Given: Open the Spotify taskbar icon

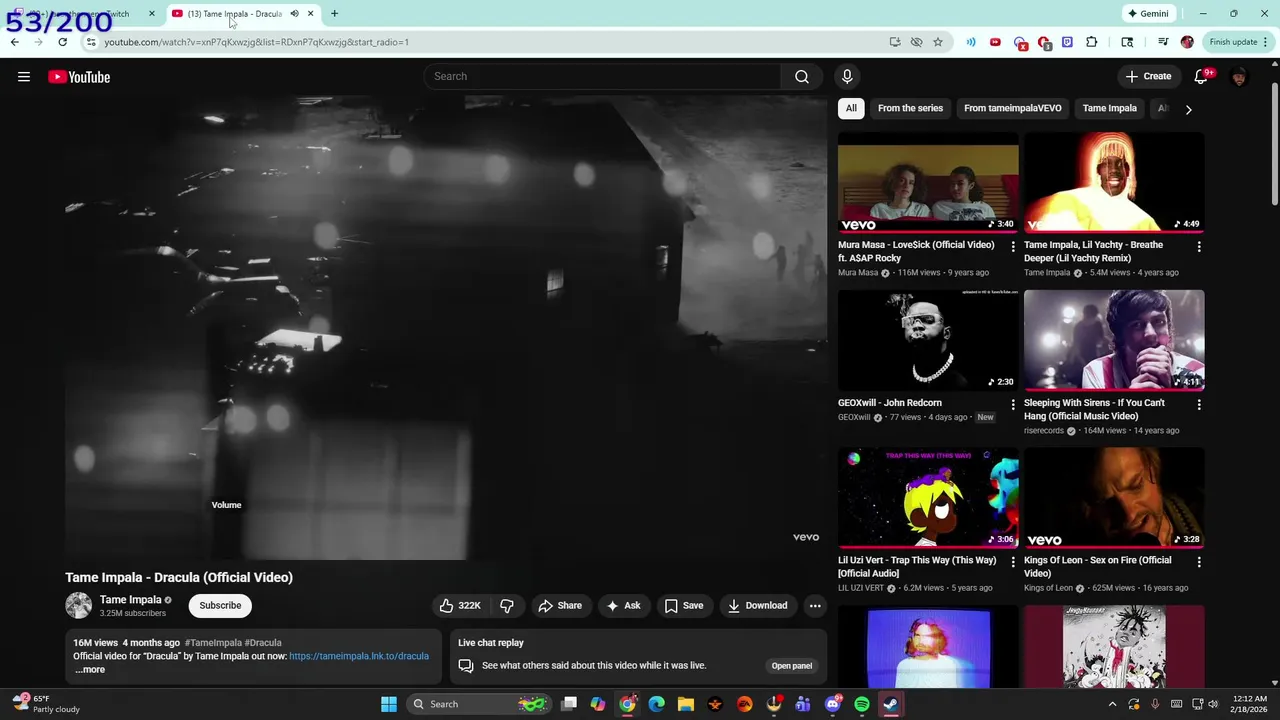Looking at the screenshot, I should pos(862,704).
